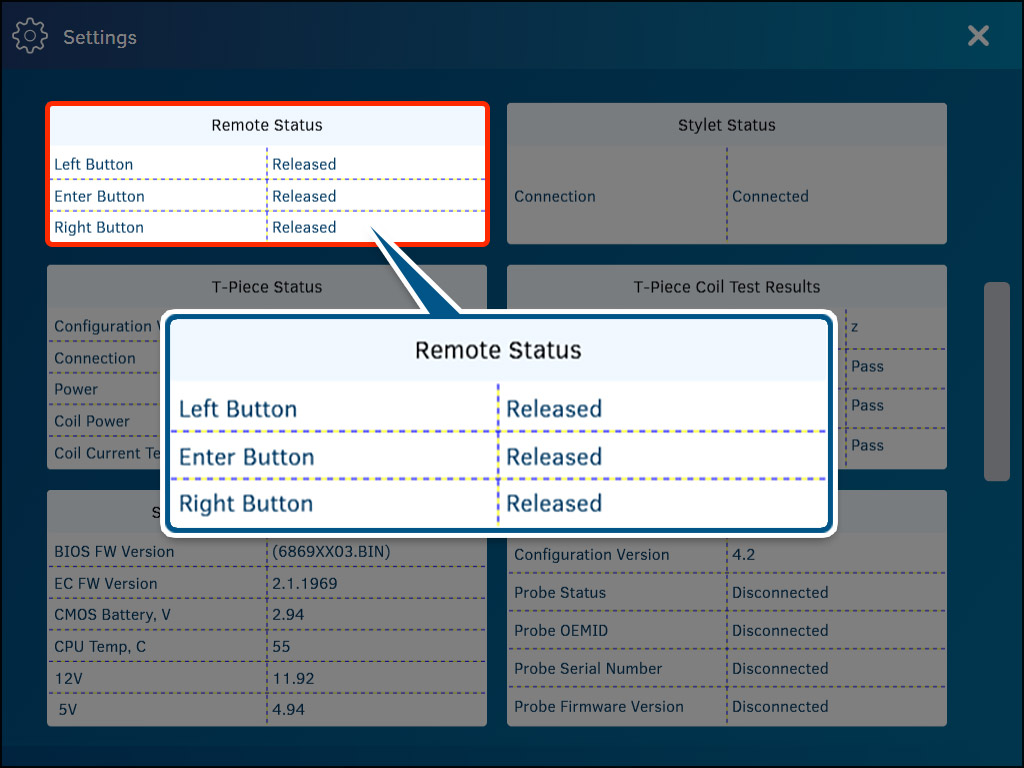Click the Stylet Status panel title
The width and height of the screenshot is (1024, 768).
pyautogui.click(x=726, y=124)
